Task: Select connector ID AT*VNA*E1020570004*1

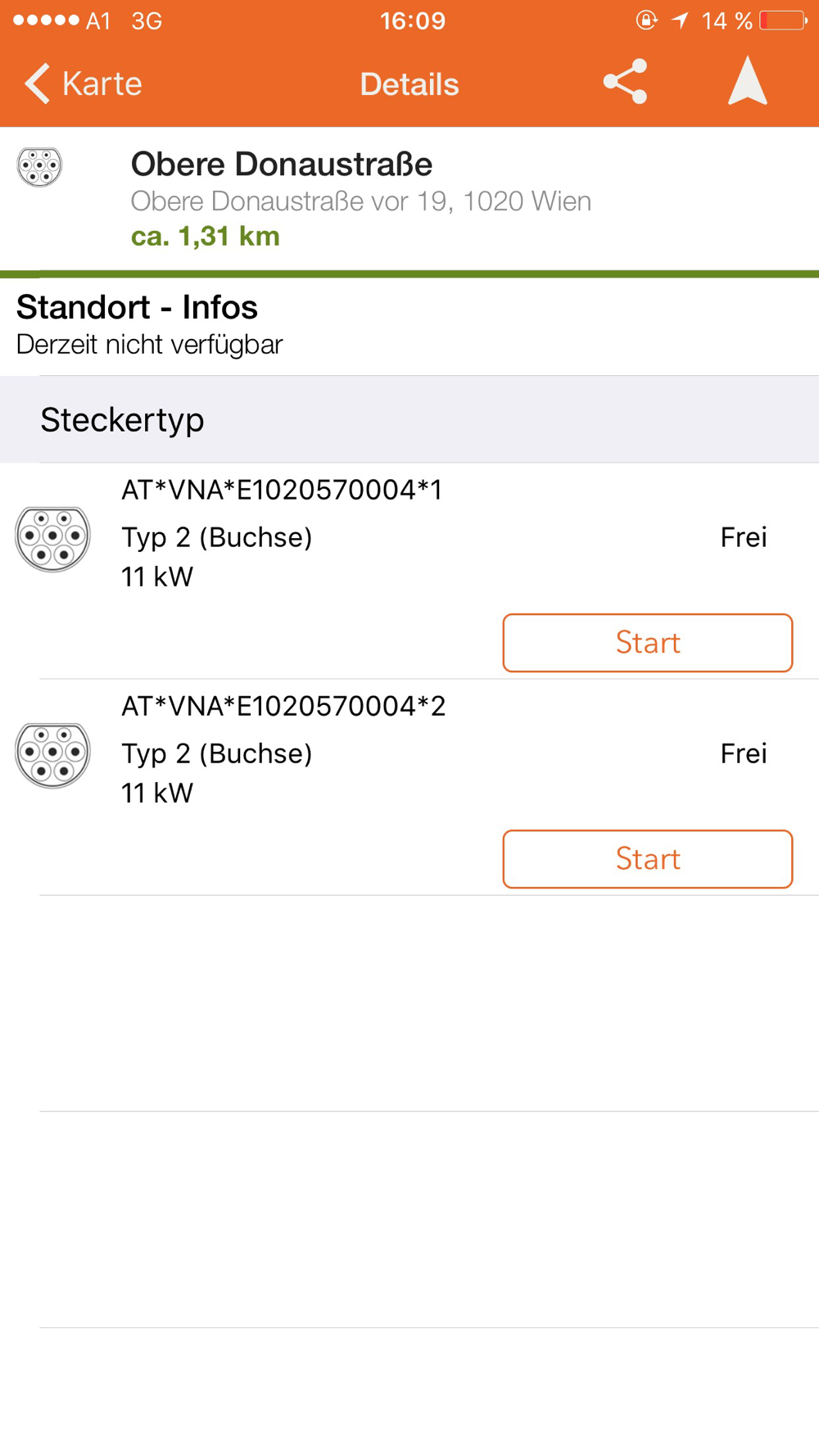Action: 282,491
